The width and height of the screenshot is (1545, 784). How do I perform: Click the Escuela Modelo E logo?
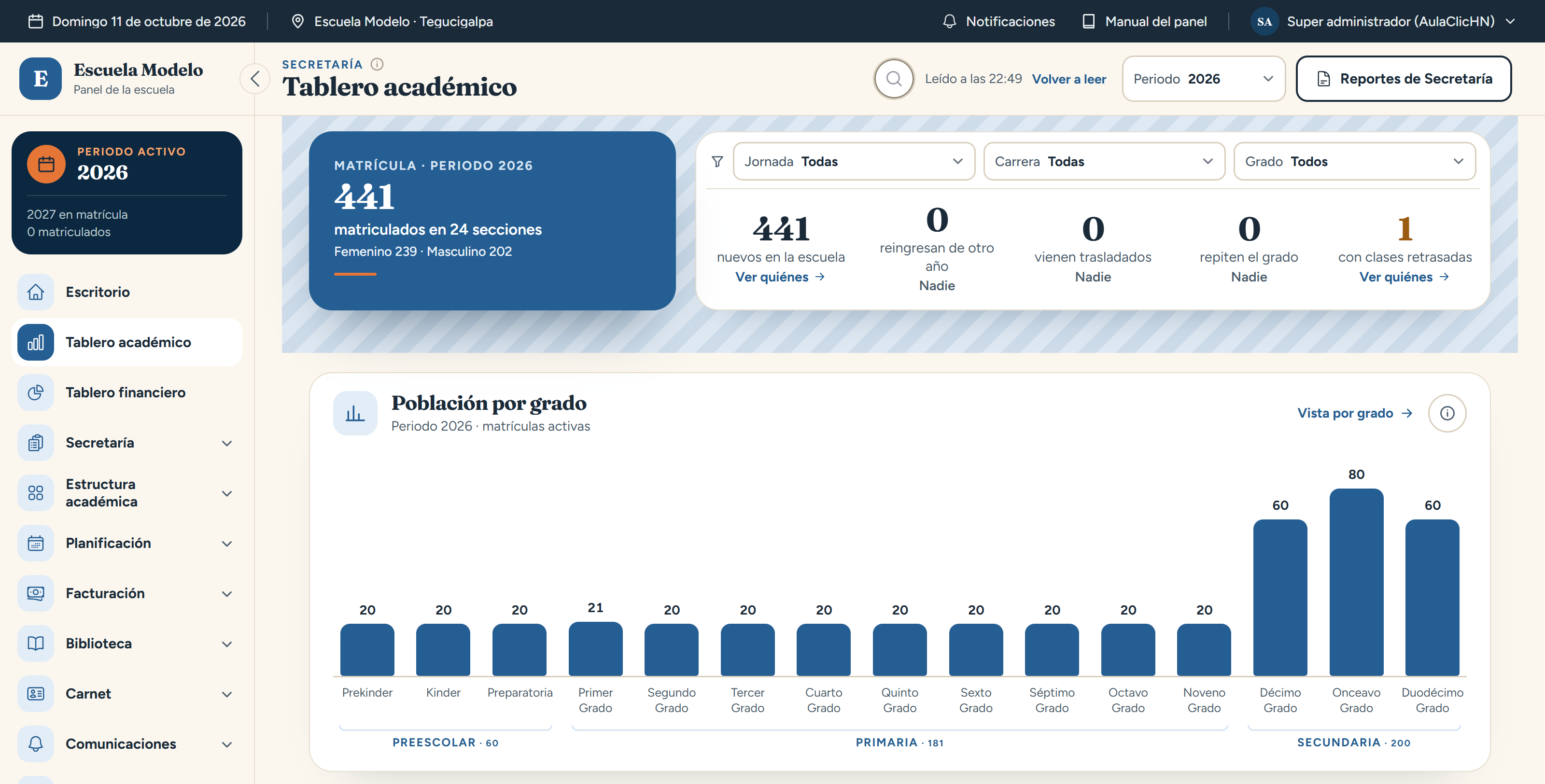coord(40,79)
